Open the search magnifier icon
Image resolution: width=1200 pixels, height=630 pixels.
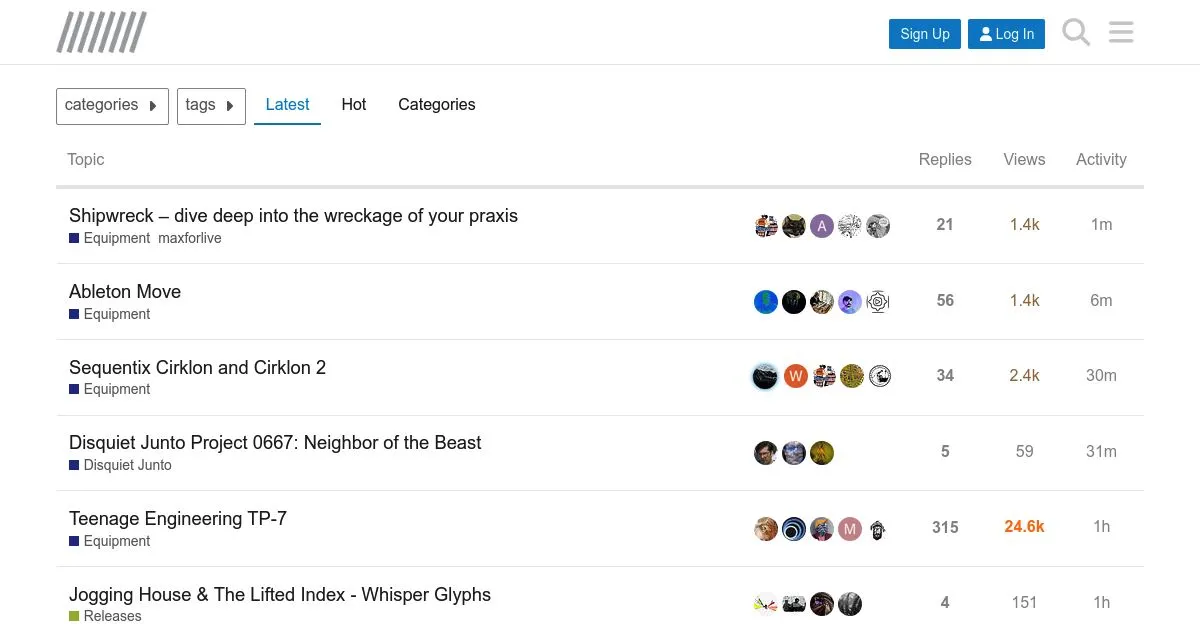(x=1076, y=33)
